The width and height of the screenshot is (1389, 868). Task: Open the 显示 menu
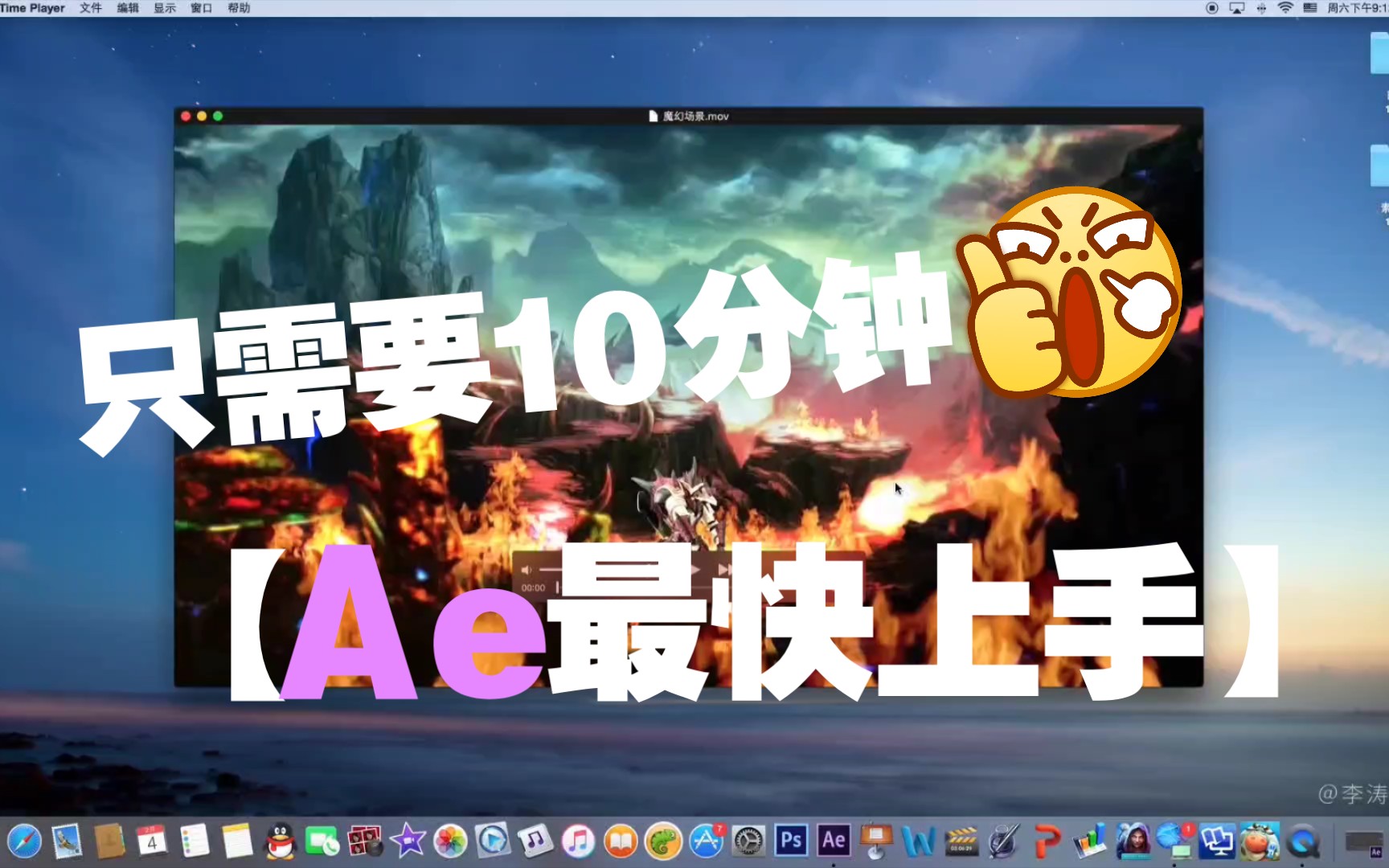coord(165,8)
